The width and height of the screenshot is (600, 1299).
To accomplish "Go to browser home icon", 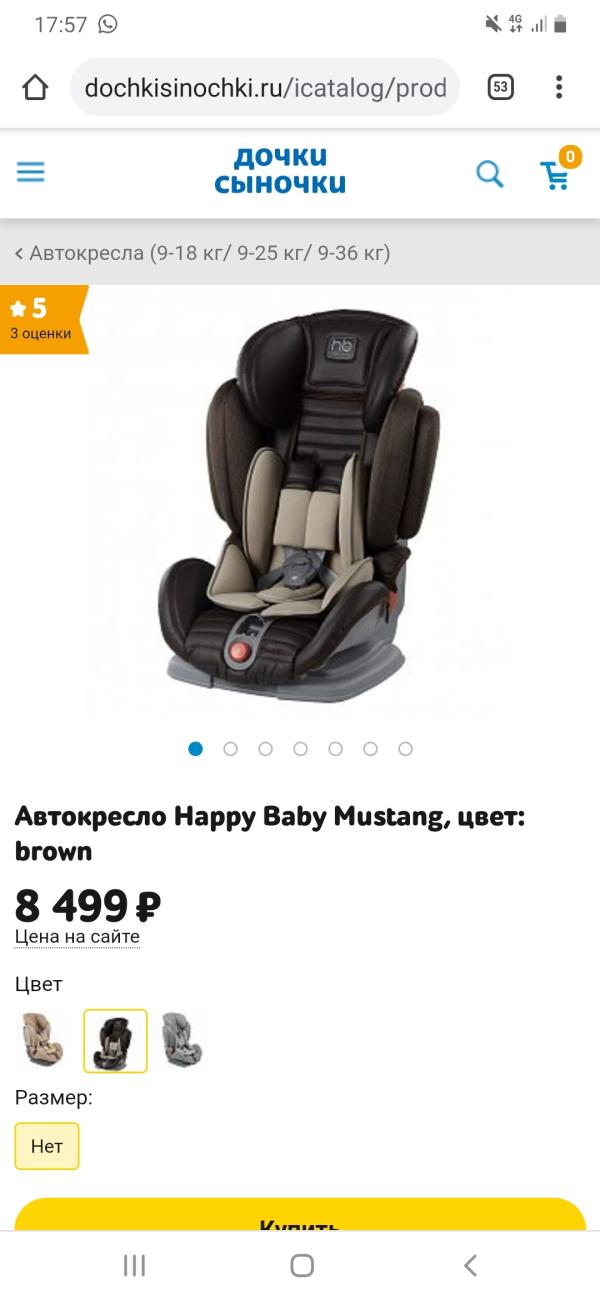I will click(x=35, y=87).
